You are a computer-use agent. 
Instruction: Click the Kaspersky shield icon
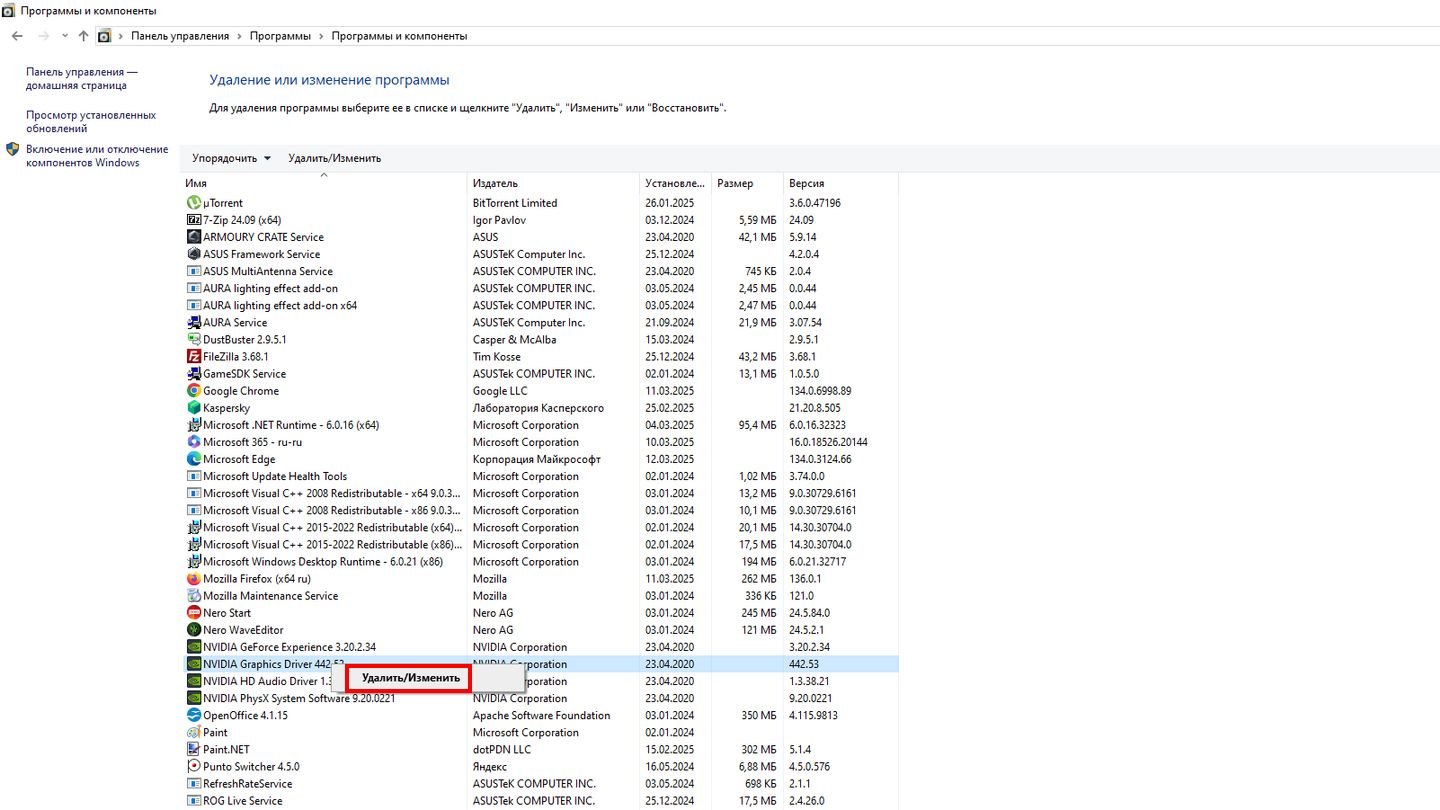(x=194, y=408)
